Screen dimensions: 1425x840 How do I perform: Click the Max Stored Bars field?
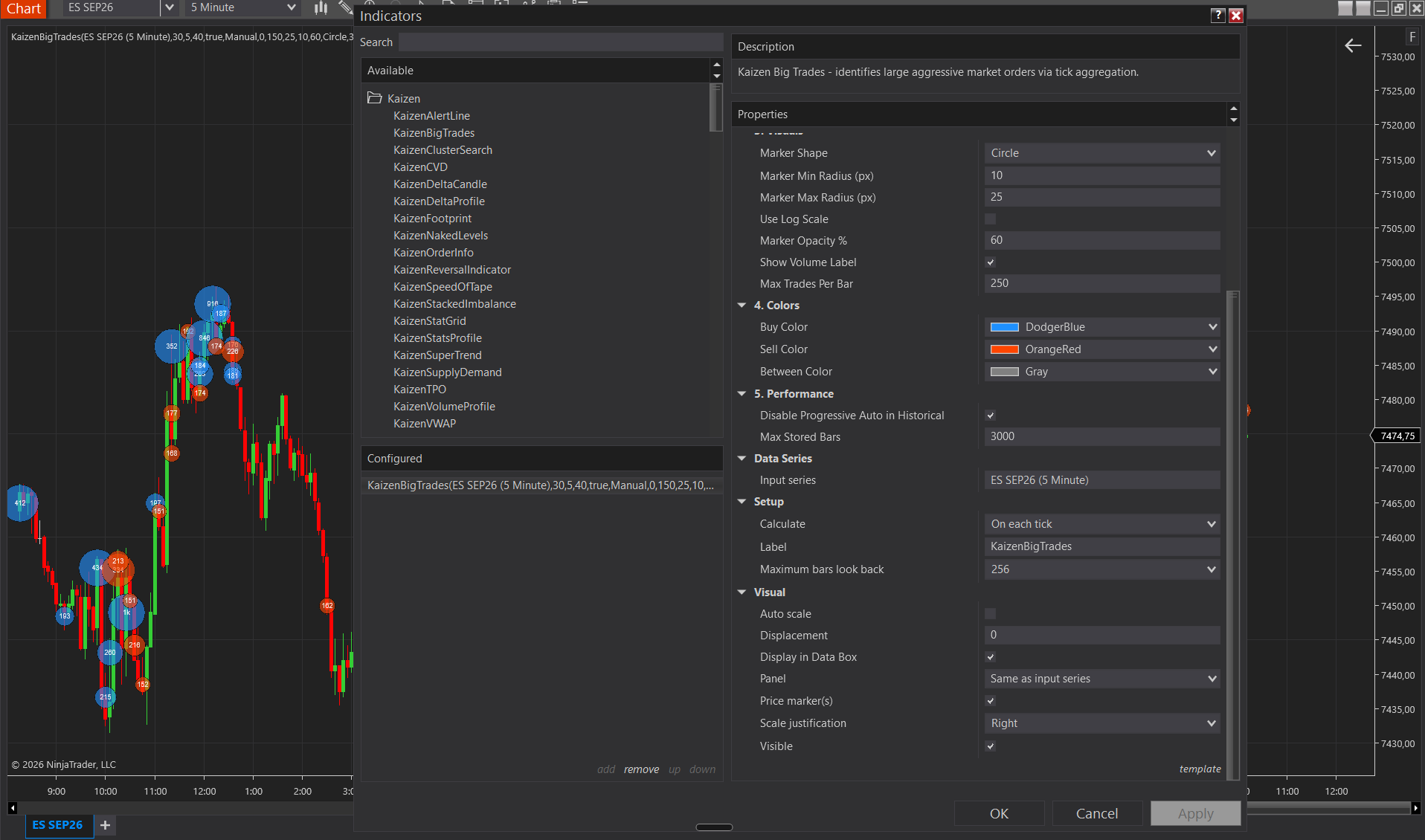(x=1102, y=436)
